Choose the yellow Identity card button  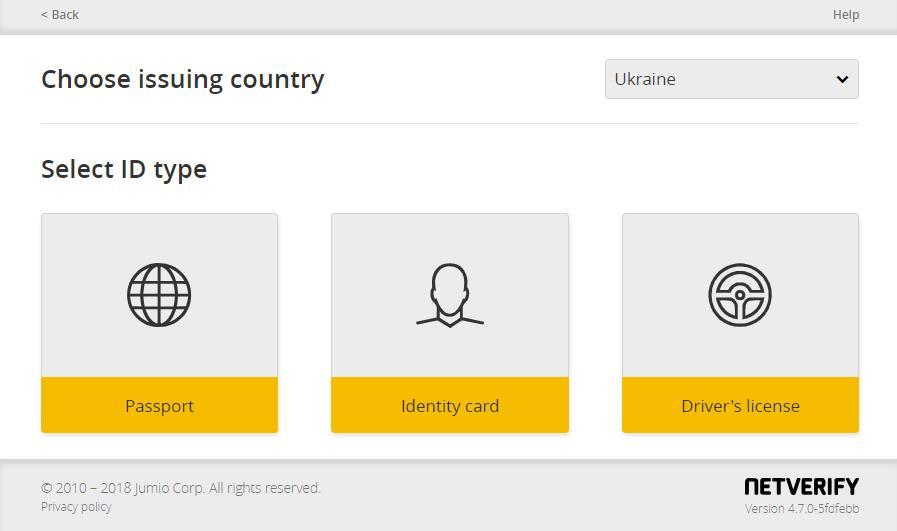450,405
